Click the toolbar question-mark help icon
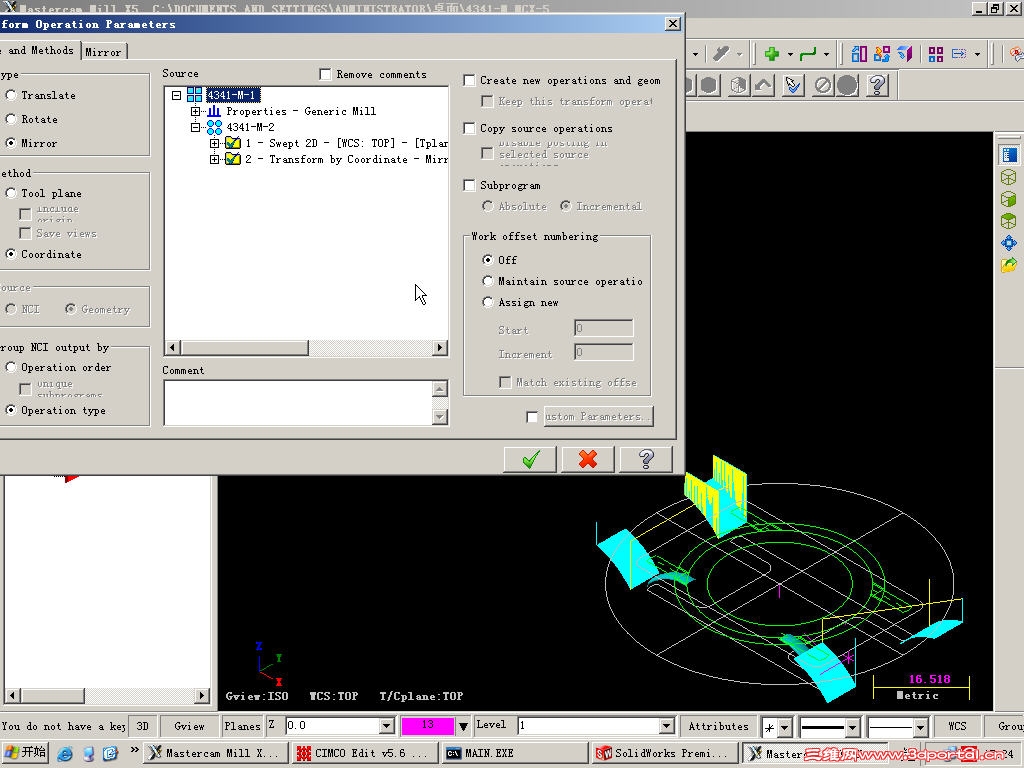 coord(878,86)
